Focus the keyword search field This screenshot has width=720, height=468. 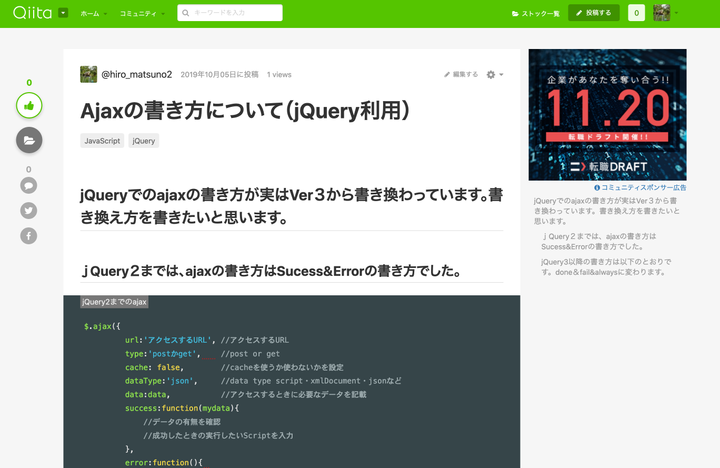pyautogui.click(x=230, y=13)
